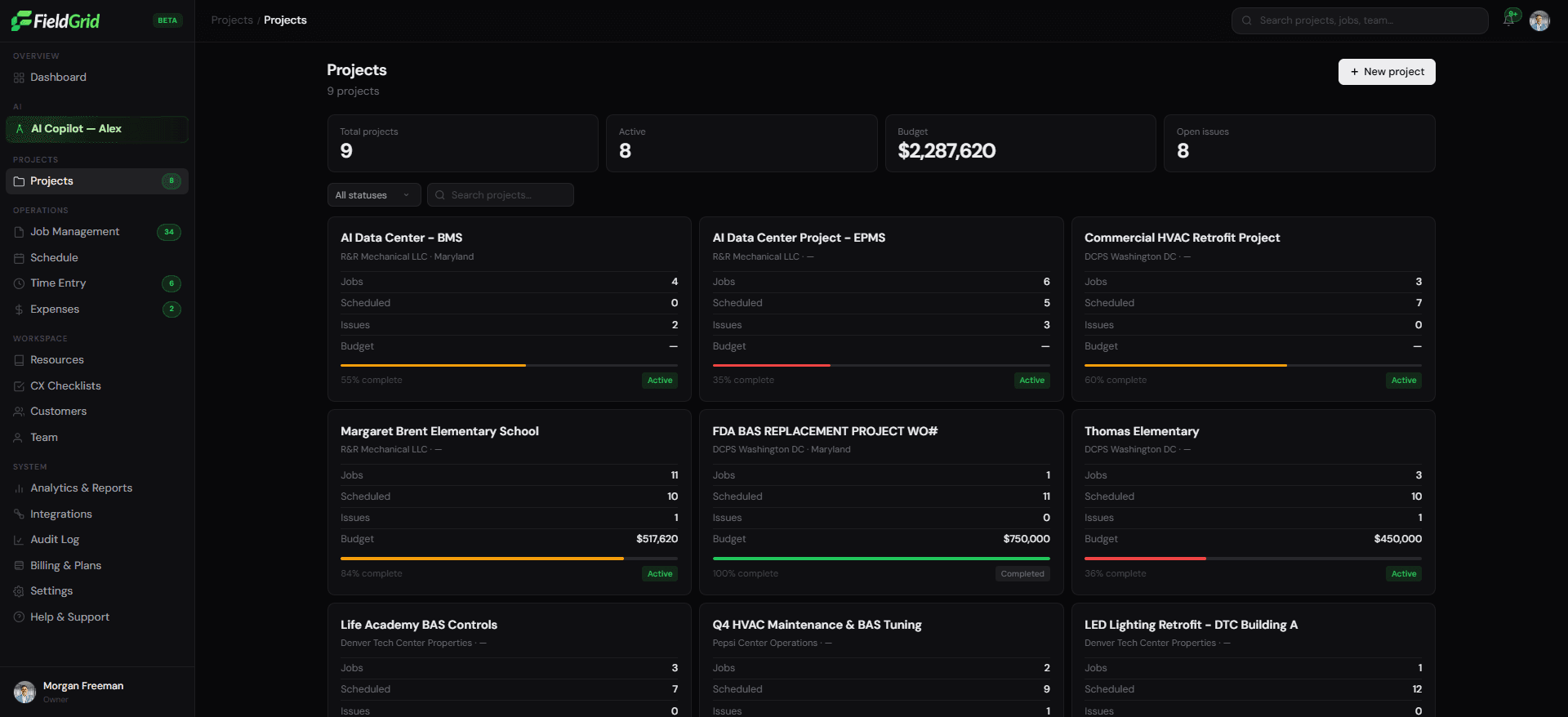Click the FieldGrid logo icon
This screenshot has height=717, width=1568.
point(21,20)
